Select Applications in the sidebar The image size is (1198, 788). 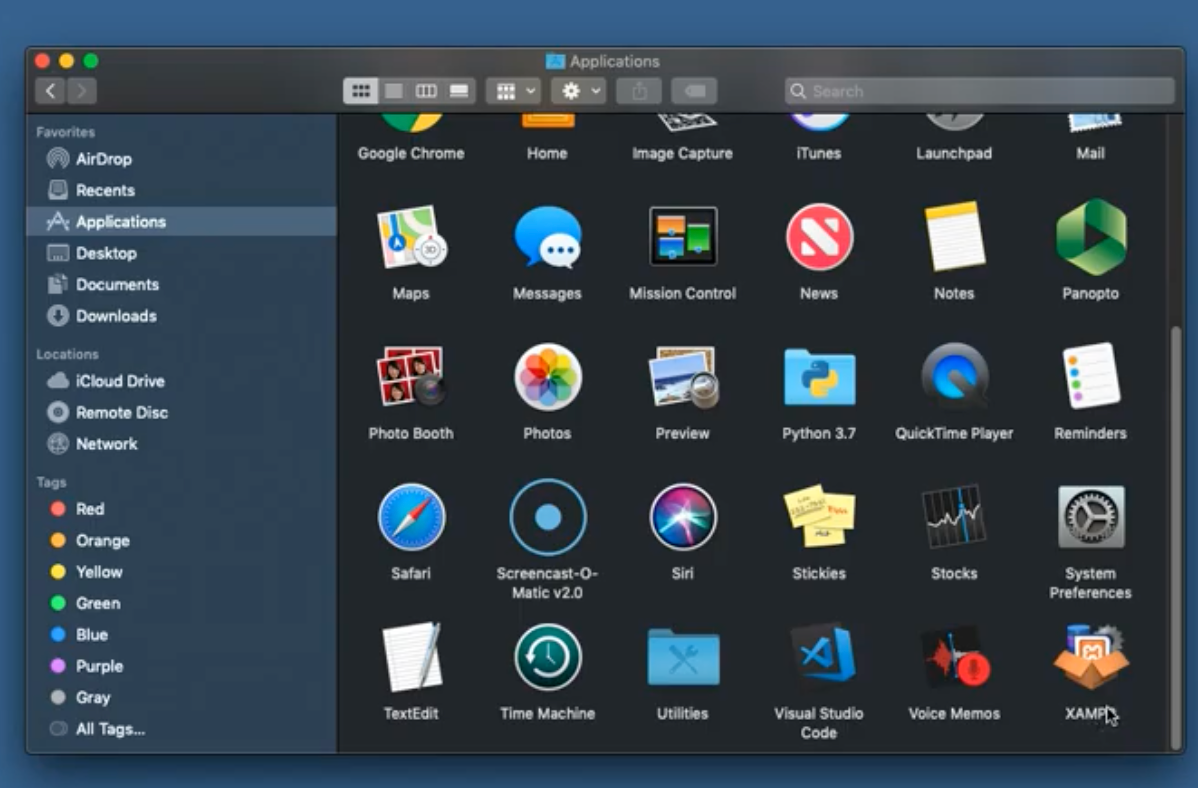tap(182, 222)
